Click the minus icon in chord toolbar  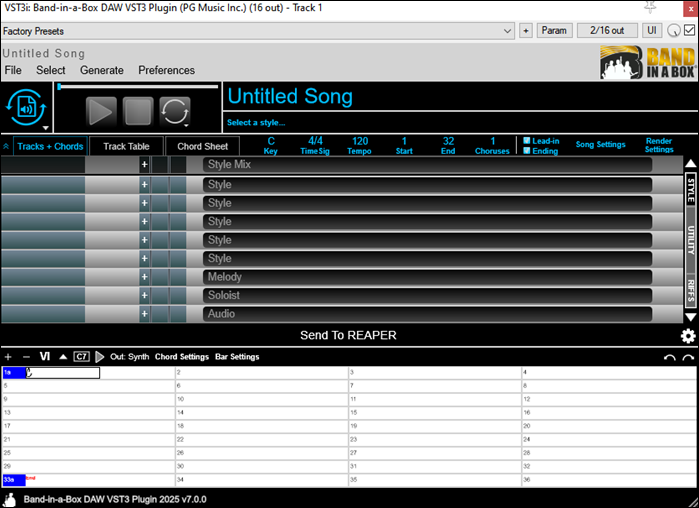[26, 357]
